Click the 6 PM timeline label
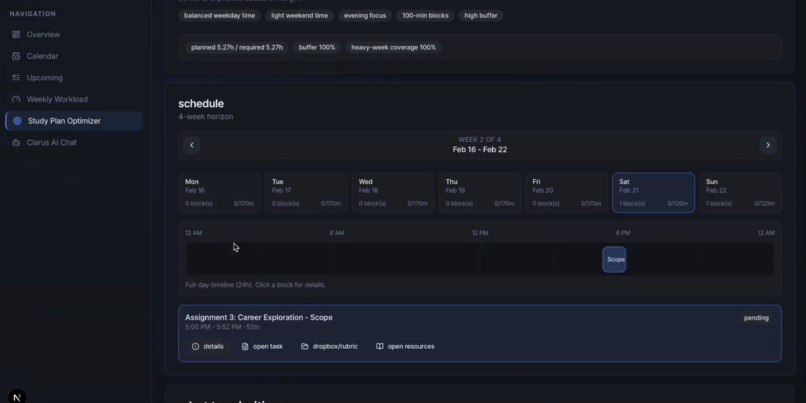This screenshot has width=806, height=403. (x=623, y=233)
